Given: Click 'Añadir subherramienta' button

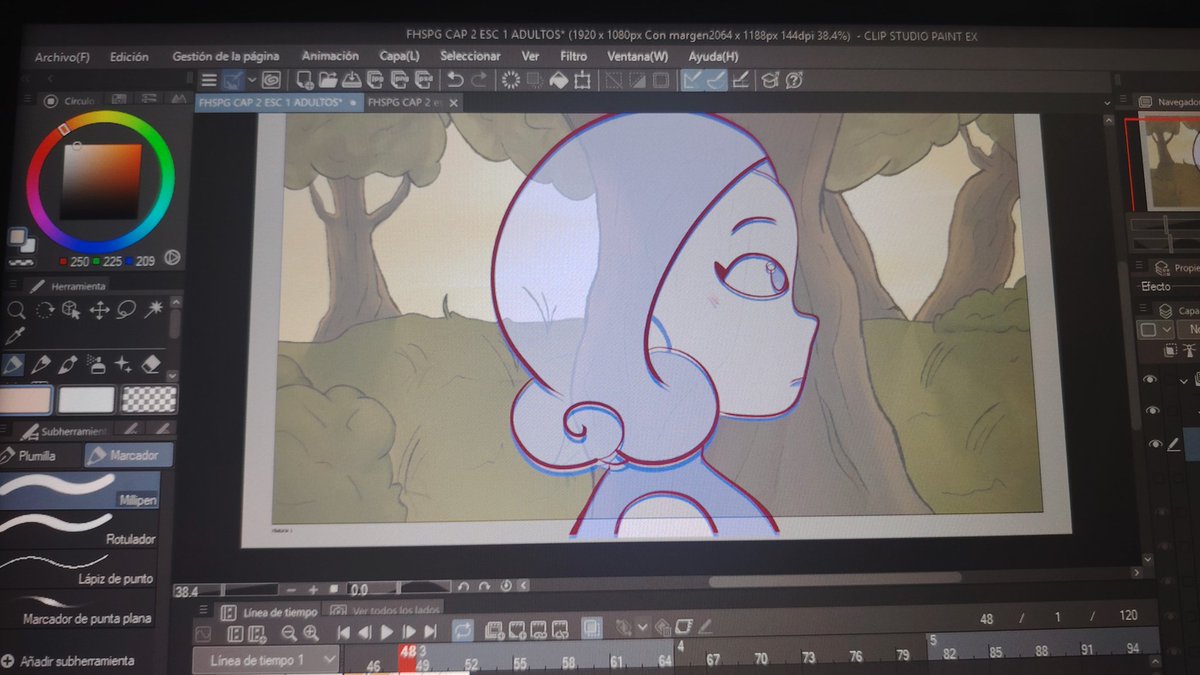Looking at the screenshot, I should (68, 661).
